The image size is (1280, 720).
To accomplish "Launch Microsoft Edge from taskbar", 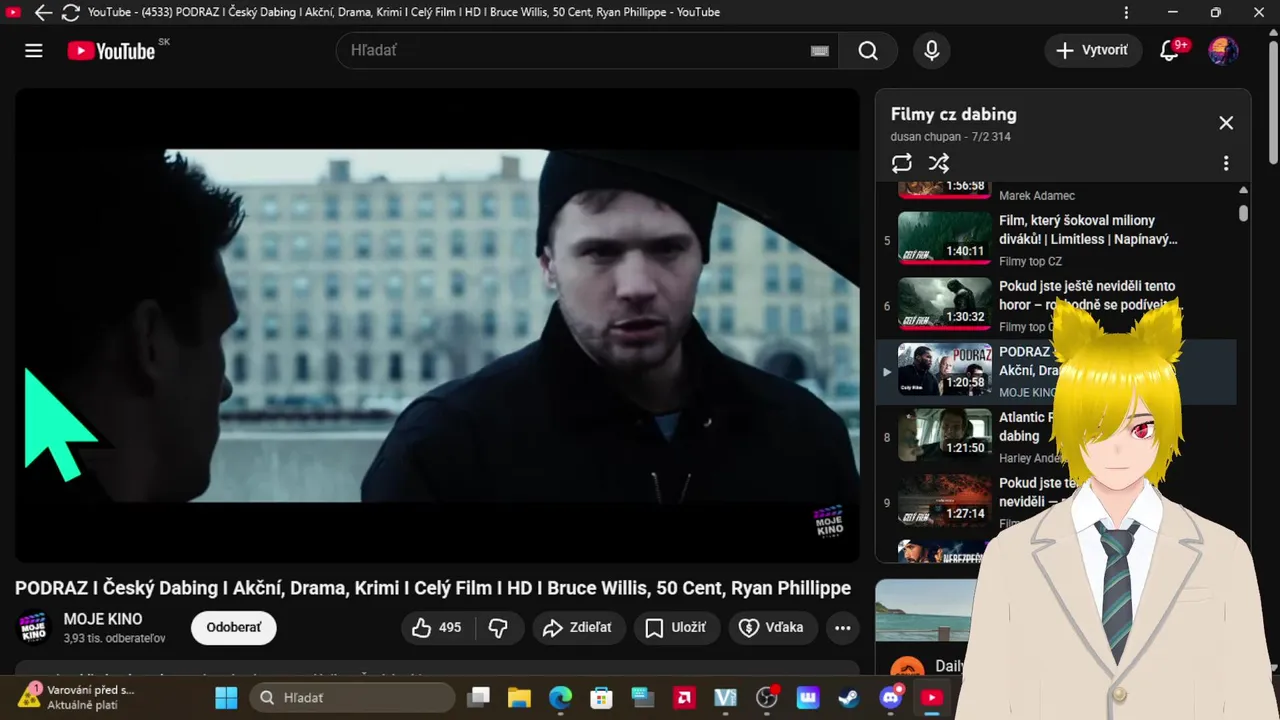I will (x=560, y=697).
